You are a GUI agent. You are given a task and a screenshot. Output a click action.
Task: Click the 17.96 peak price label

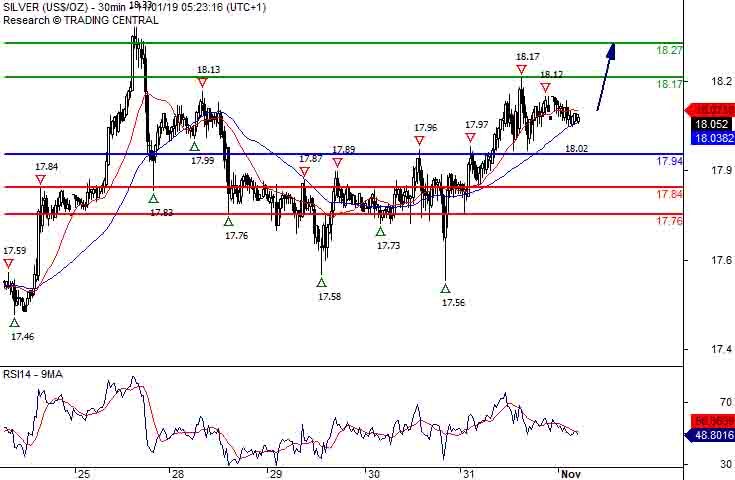[x=426, y=128]
